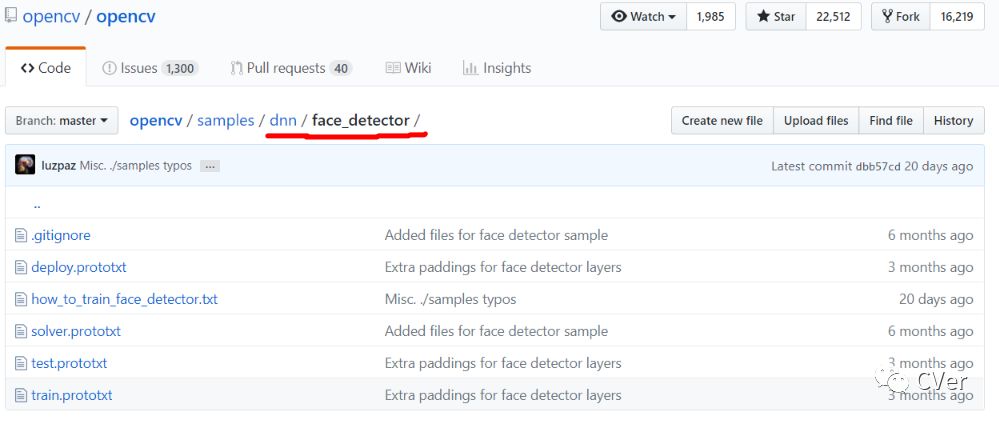Open the solver.prototxt file
Viewport: 999px width, 422px height.
tap(76, 331)
